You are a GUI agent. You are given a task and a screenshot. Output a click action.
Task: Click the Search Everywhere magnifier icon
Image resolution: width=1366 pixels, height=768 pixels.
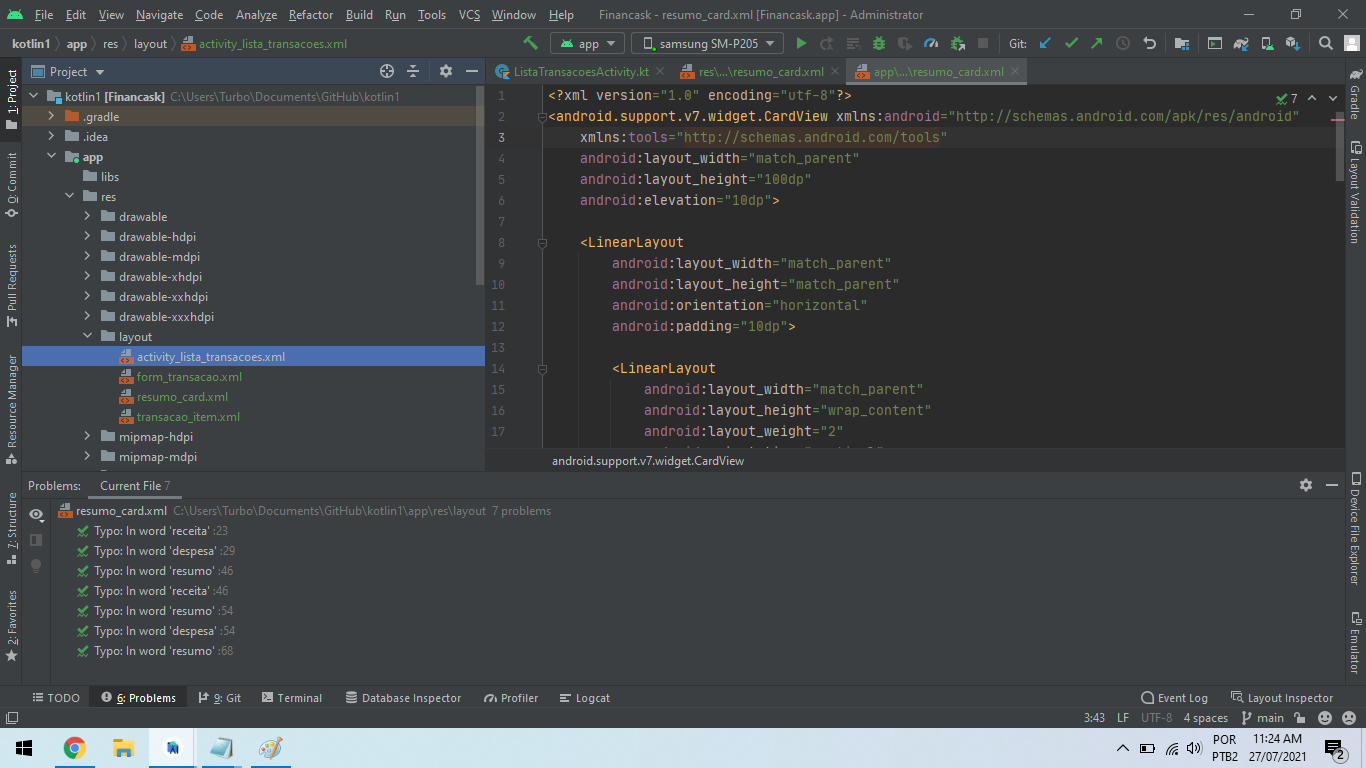click(1326, 43)
